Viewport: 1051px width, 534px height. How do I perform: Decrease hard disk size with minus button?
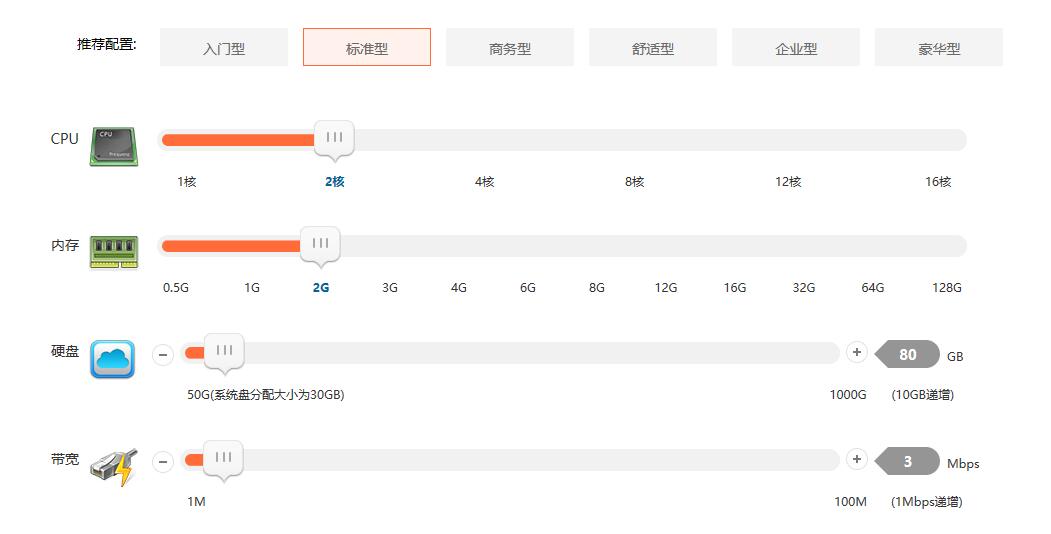click(163, 354)
